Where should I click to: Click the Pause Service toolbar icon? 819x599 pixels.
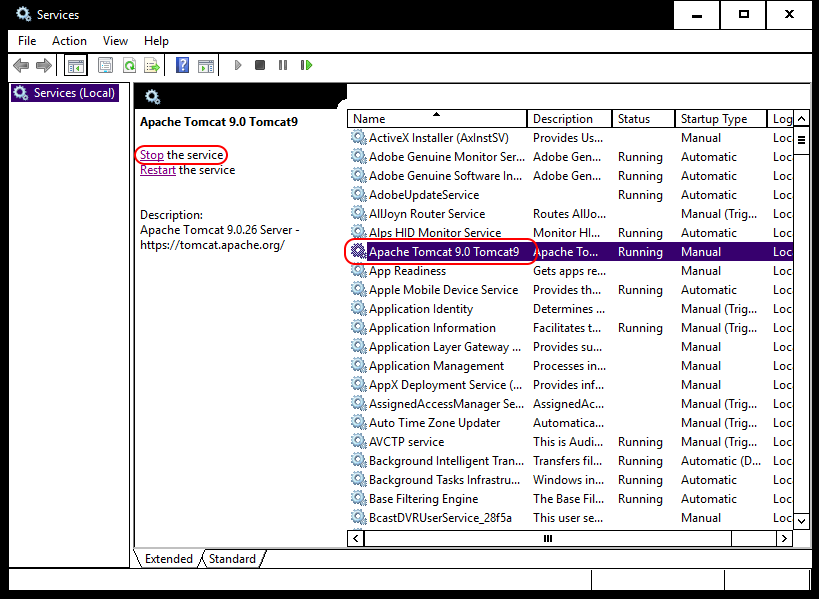pos(283,65)
